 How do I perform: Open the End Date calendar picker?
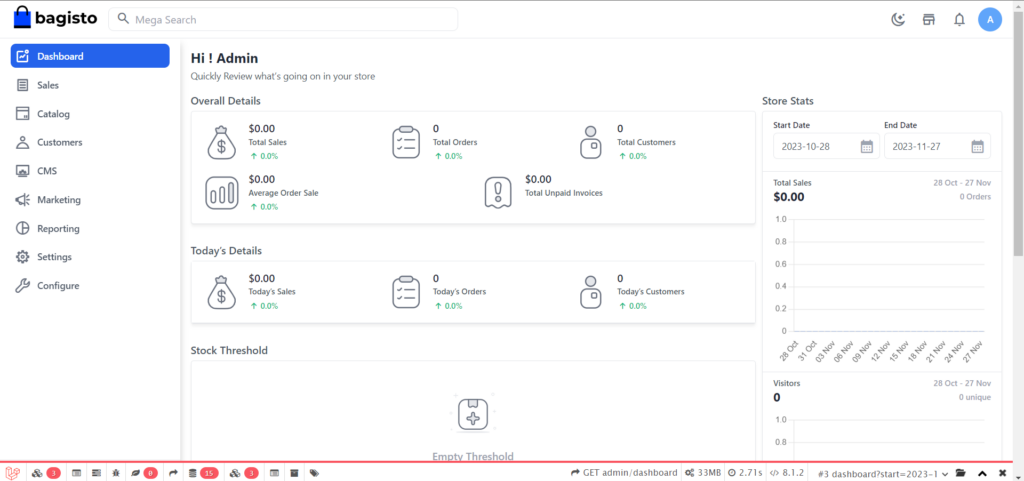[x=977, y=146]
